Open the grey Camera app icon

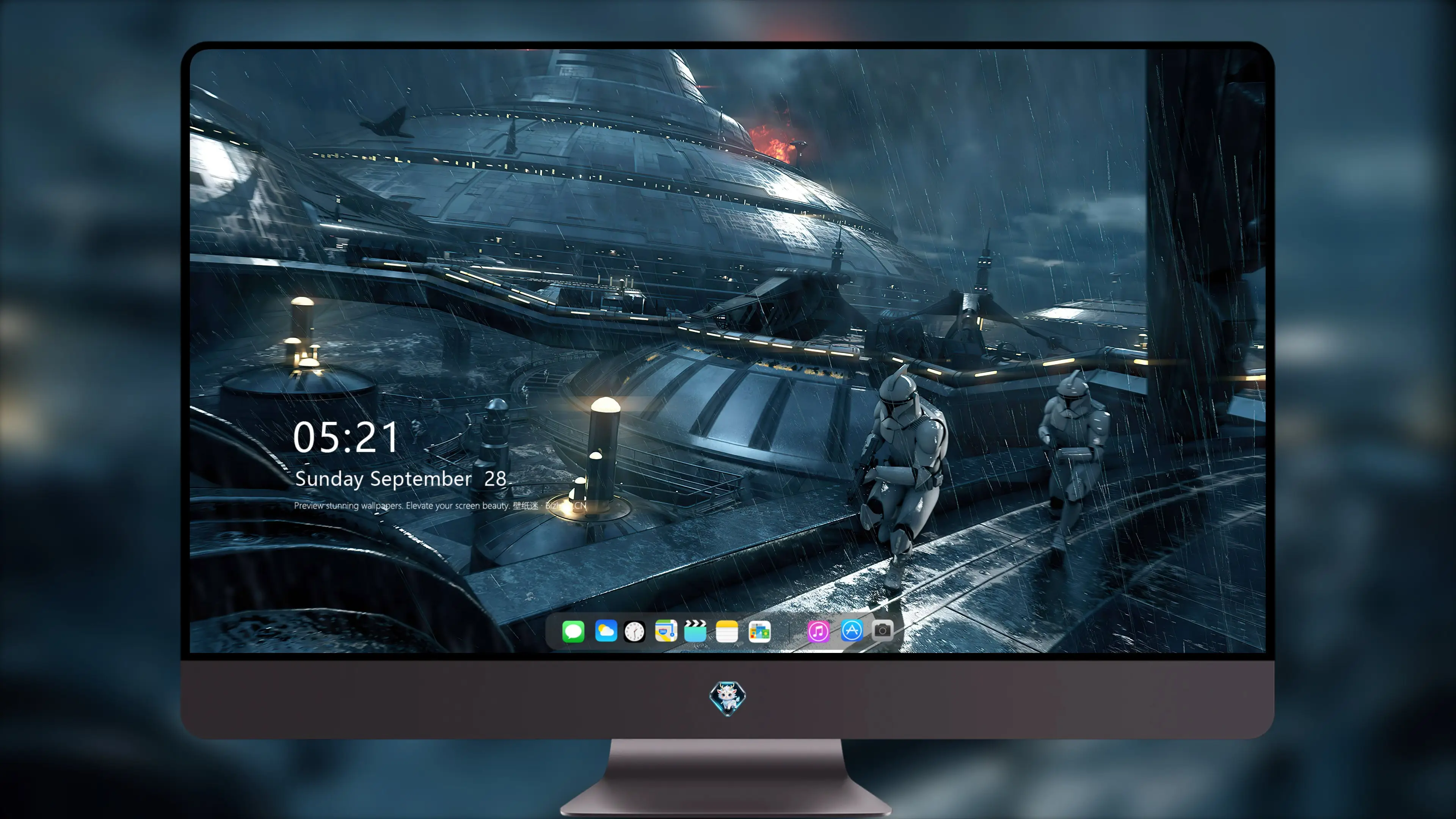[x=882, y=630]
